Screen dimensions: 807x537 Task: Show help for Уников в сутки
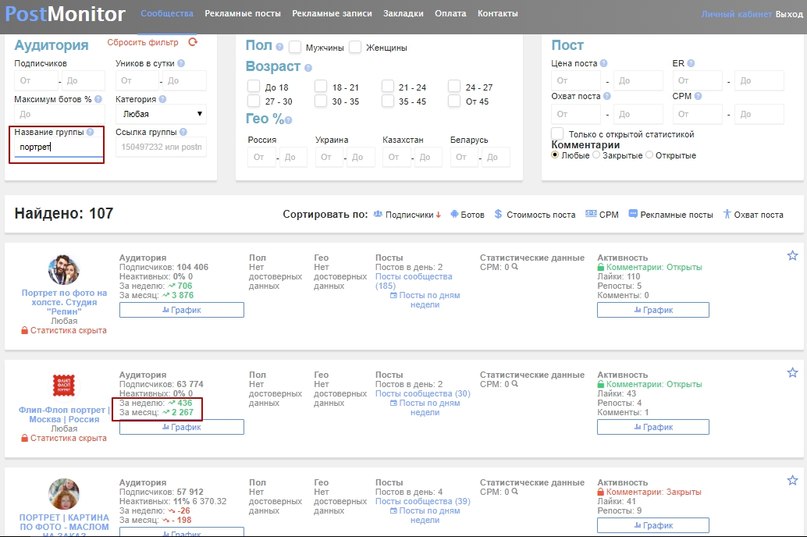[x=181, y=63]
